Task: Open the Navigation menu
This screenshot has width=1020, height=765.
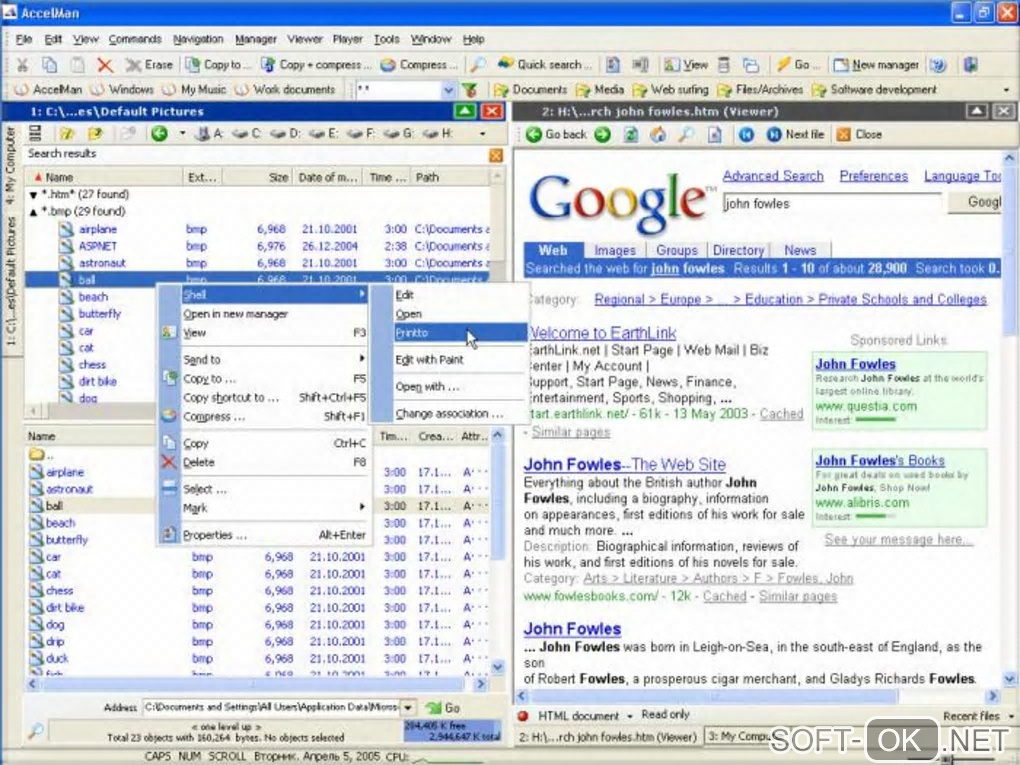Action: 198,40
